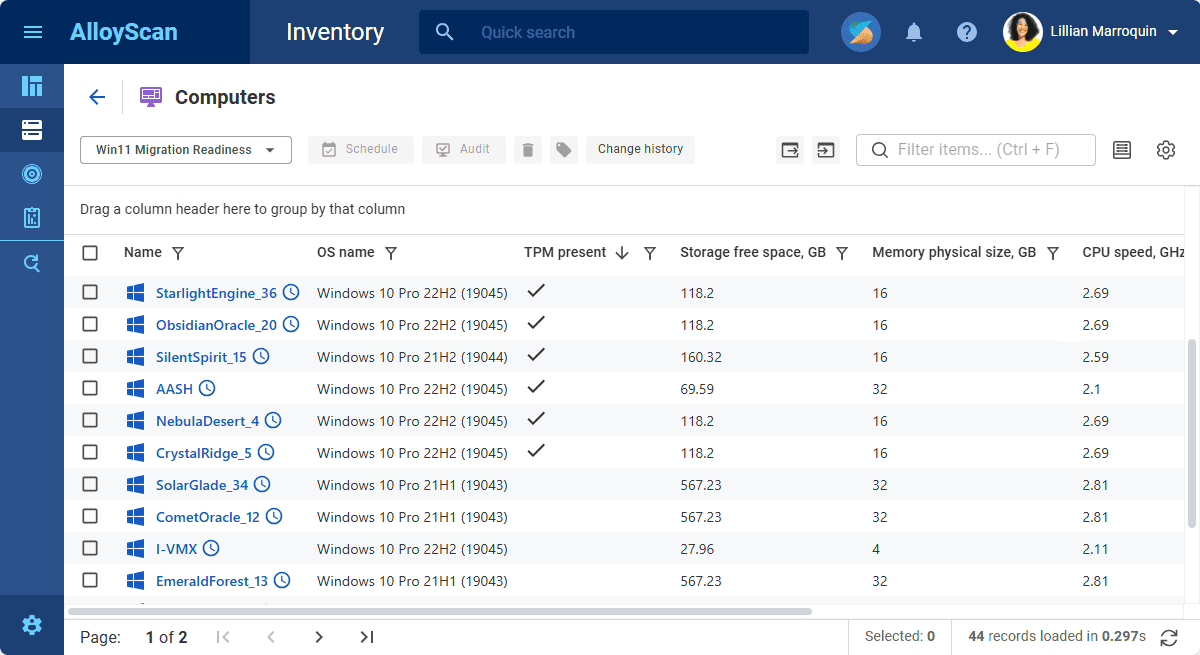Check the SolarGlade_34 row checkbox
Viewport: 1200px width, 655px height.
pos(90,484)
